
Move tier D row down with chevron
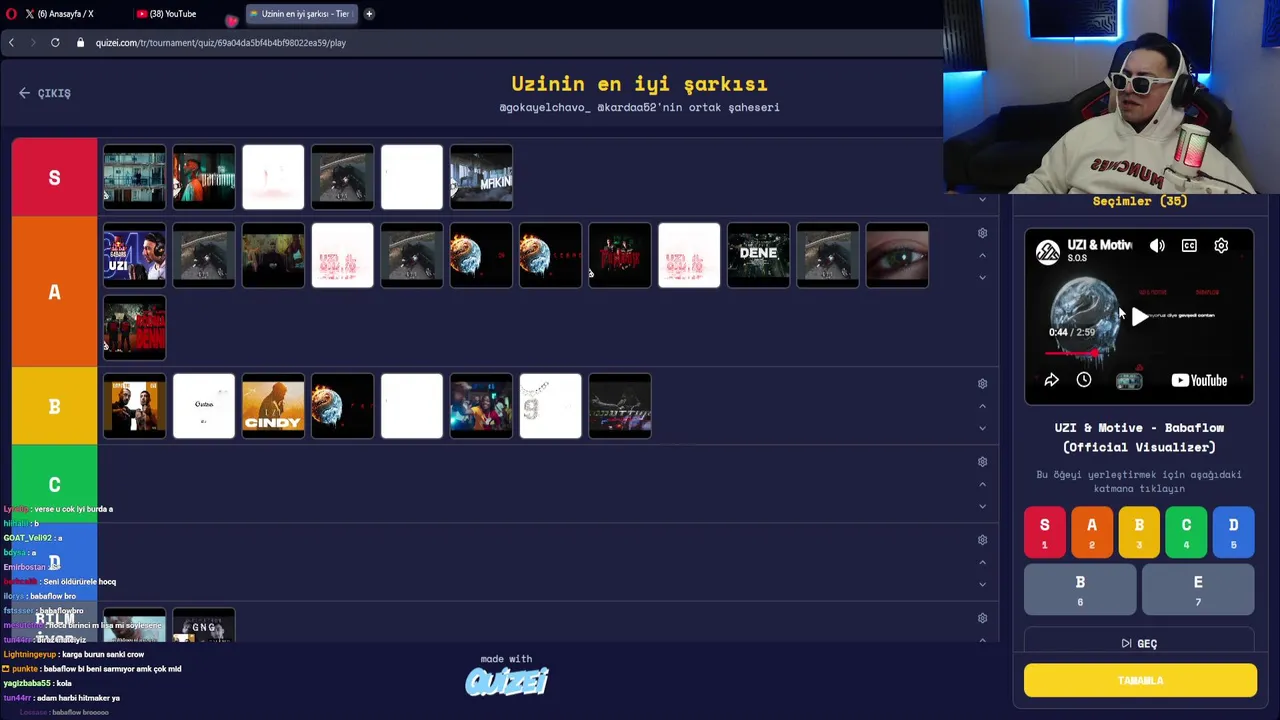tap(982, 584)
